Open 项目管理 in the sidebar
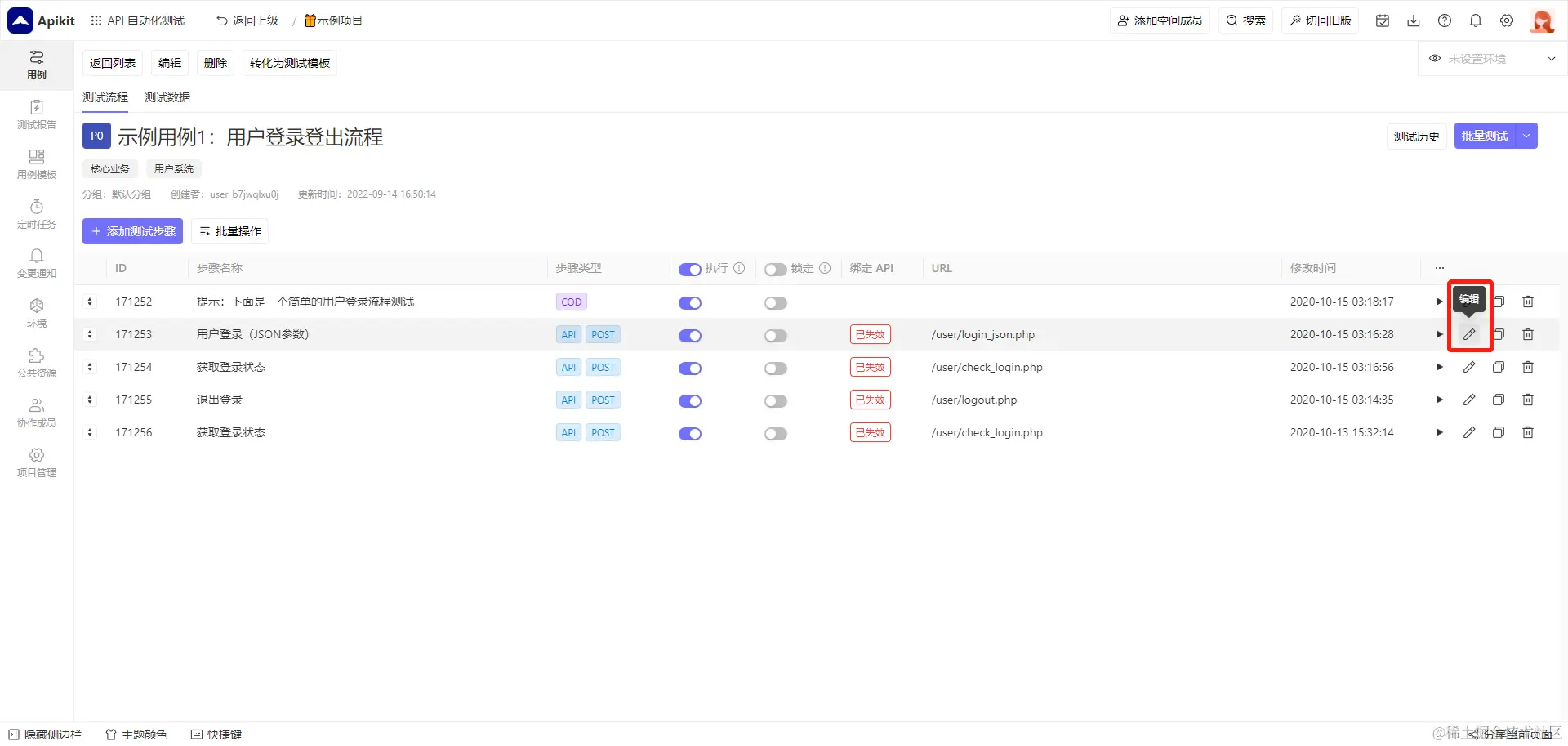Viewport: 1568px width, 746px height. [37, 463]
